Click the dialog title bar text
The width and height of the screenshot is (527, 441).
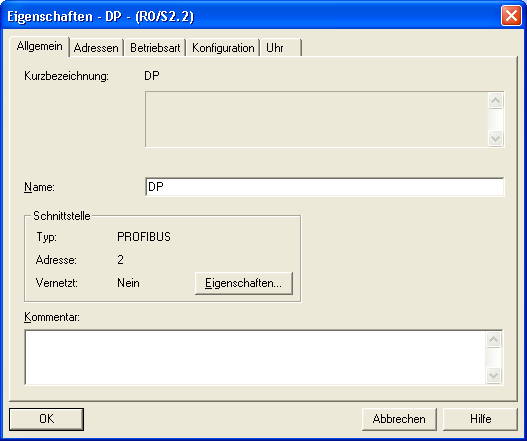pos(100,16)
